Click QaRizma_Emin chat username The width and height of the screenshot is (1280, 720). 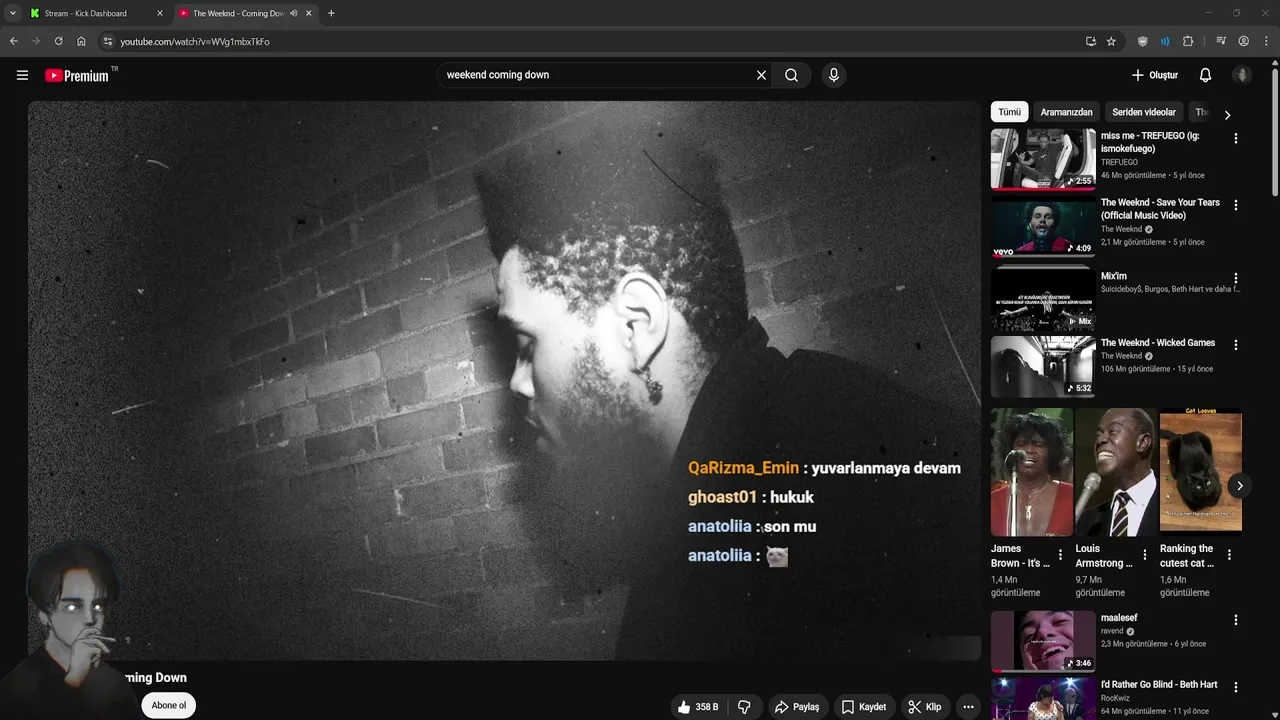pyautogui.click(x=743, y=468)
